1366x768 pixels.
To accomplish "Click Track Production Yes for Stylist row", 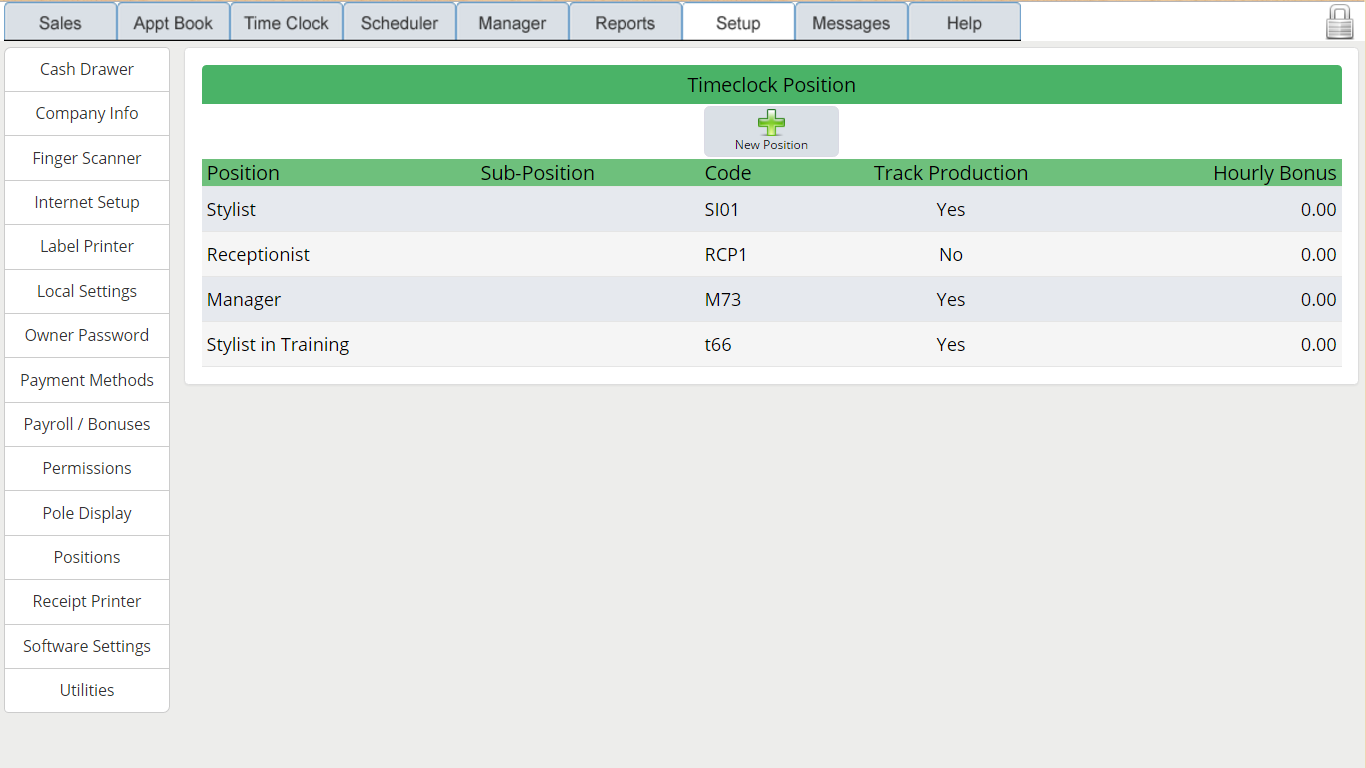I will [x=951, y=209].
